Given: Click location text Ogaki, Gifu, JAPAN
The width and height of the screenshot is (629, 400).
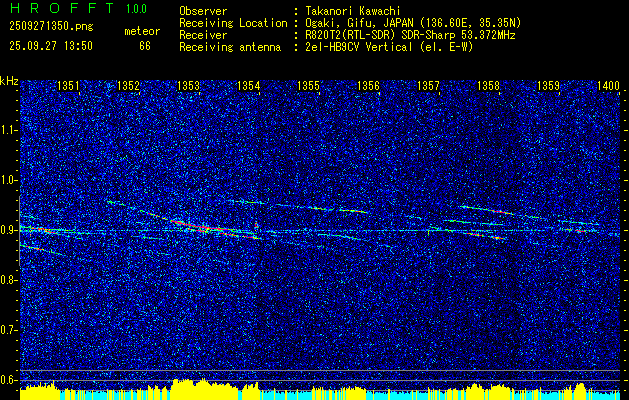Looking at the screenshot, I should point(361,23).
